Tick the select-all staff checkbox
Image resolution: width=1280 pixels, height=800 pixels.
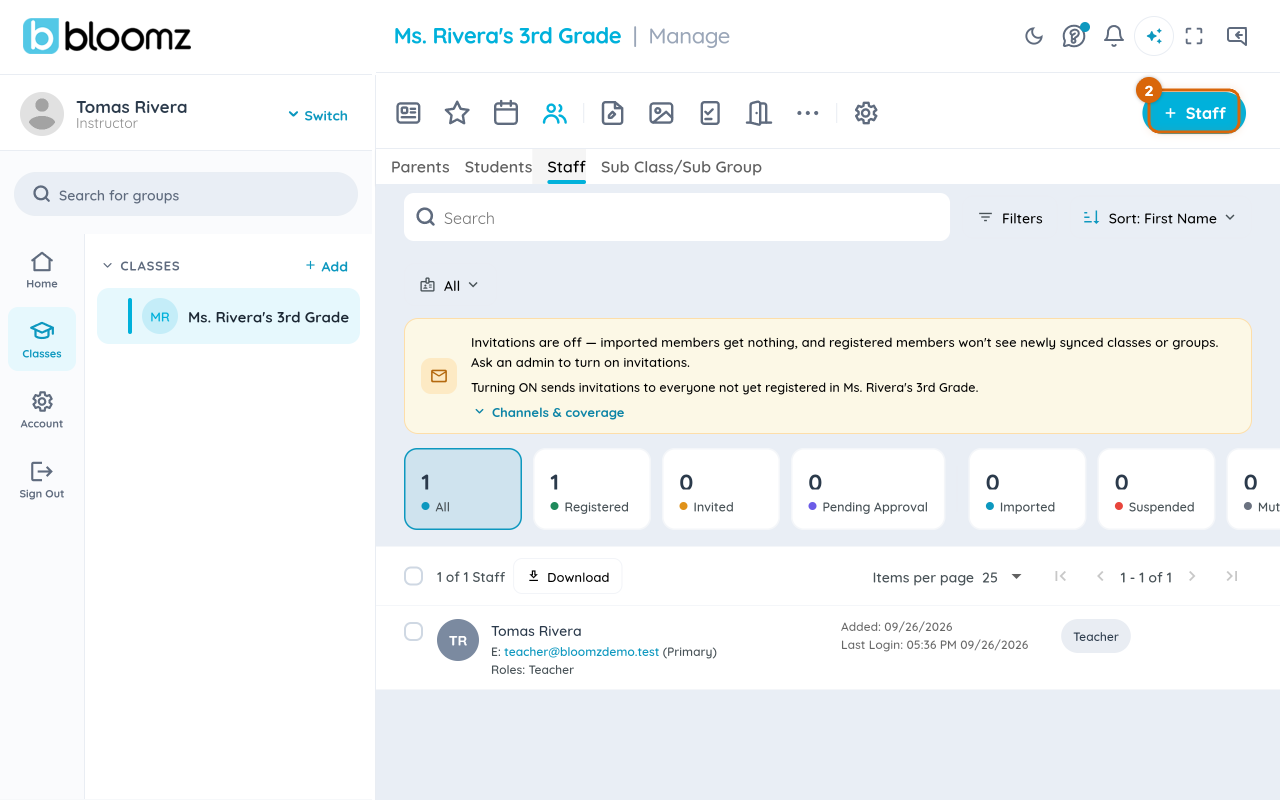413,576
